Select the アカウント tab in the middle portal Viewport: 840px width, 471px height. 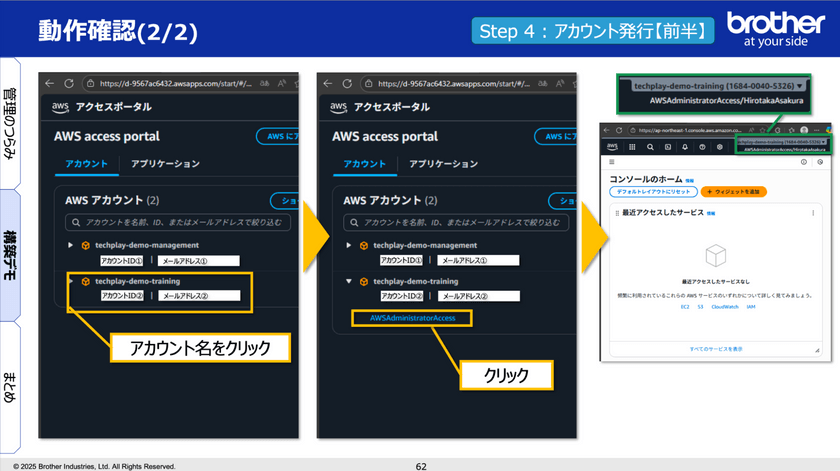coord(365,163)
